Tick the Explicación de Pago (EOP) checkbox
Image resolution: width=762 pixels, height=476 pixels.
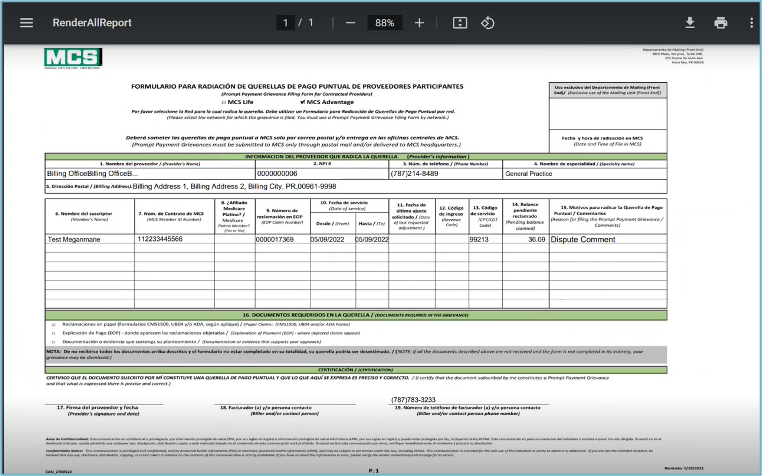pyautogui.click(x=53, y=332)
